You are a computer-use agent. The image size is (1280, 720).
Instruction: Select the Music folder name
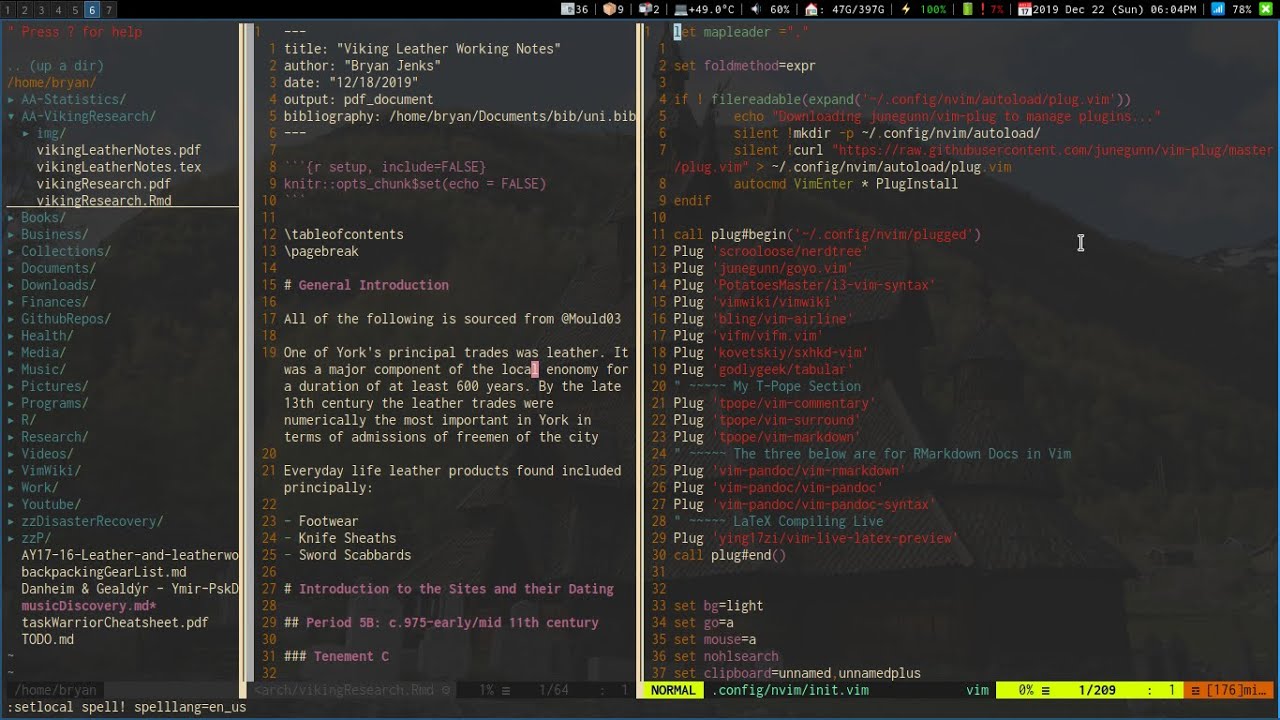point(44,371)
